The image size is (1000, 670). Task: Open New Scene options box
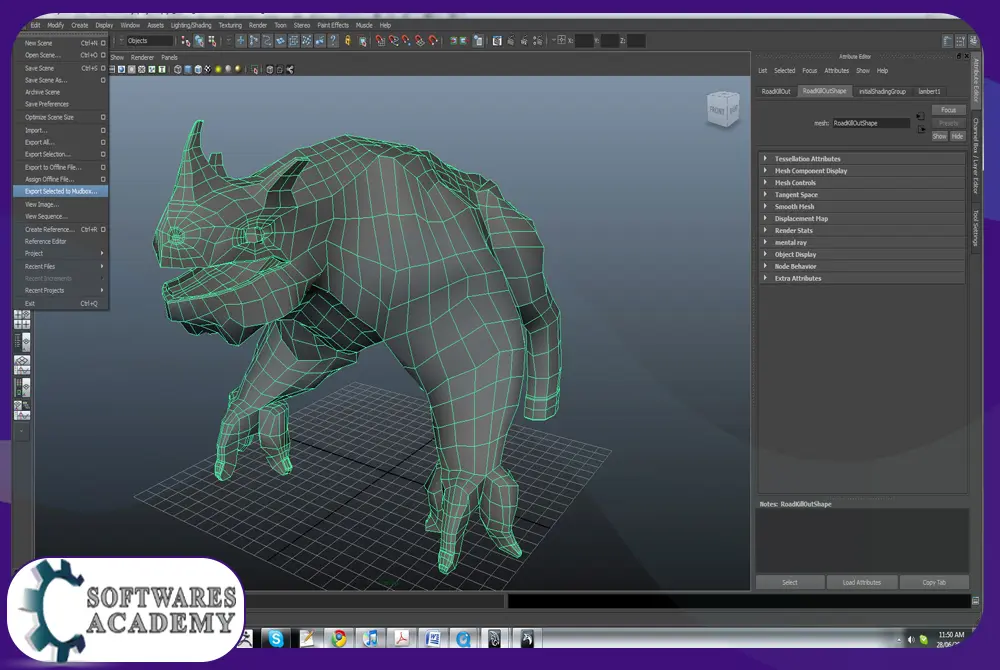point(103,43)
